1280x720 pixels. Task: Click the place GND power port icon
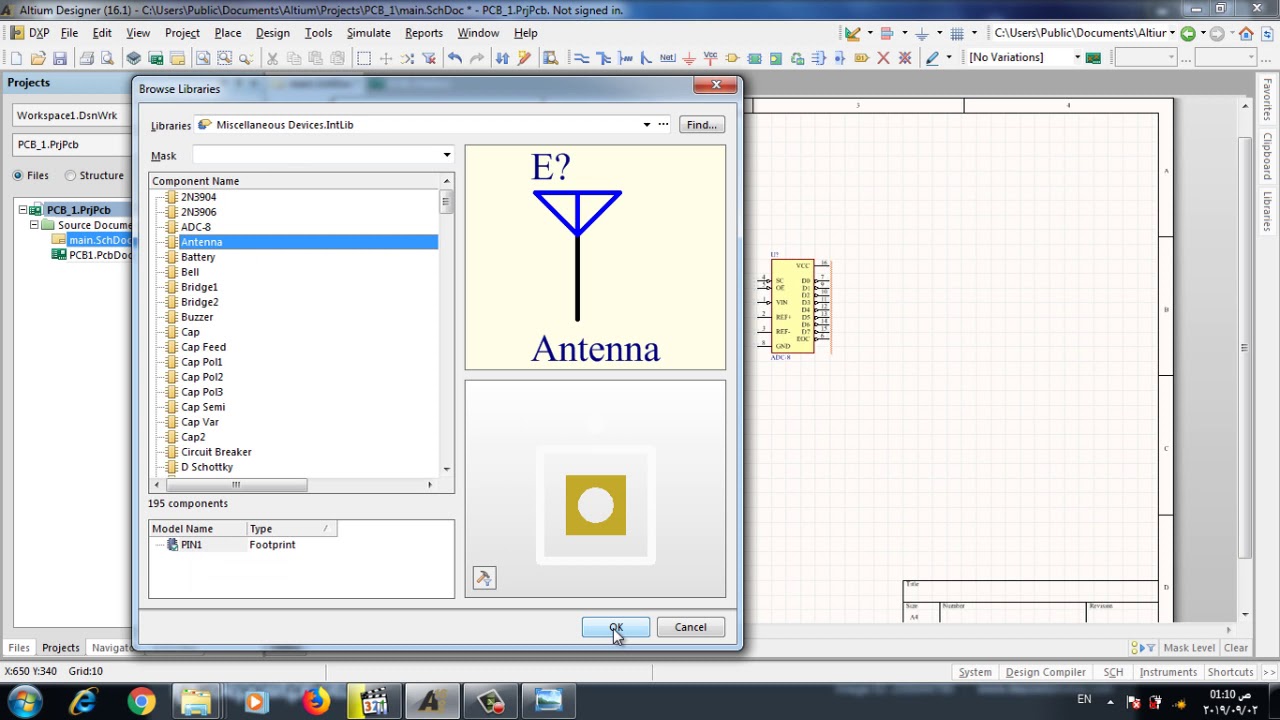point(688,58)
